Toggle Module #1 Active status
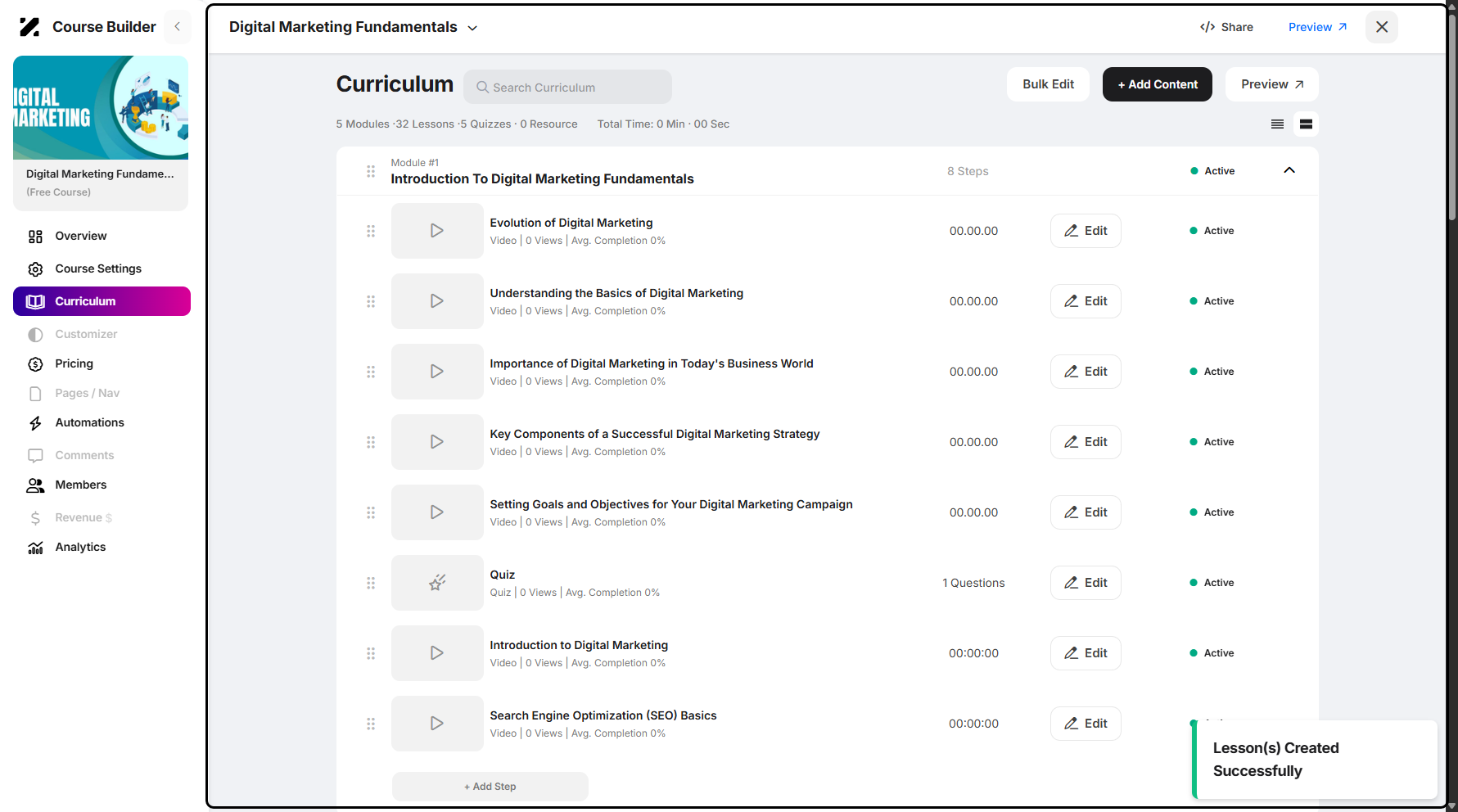This screenshot has width=1458, height=812. [1212, 171]
